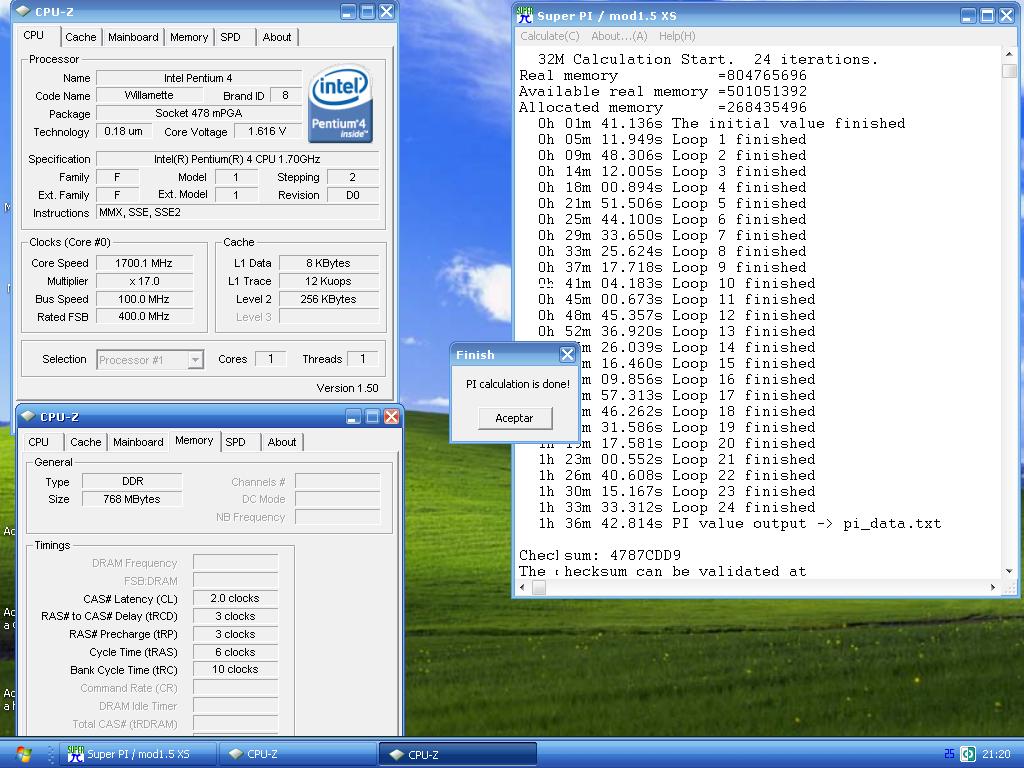Maximize the Super PI window
This screenshot has height=768, width=1024.
pyautogui.click(x=987, y=15)
